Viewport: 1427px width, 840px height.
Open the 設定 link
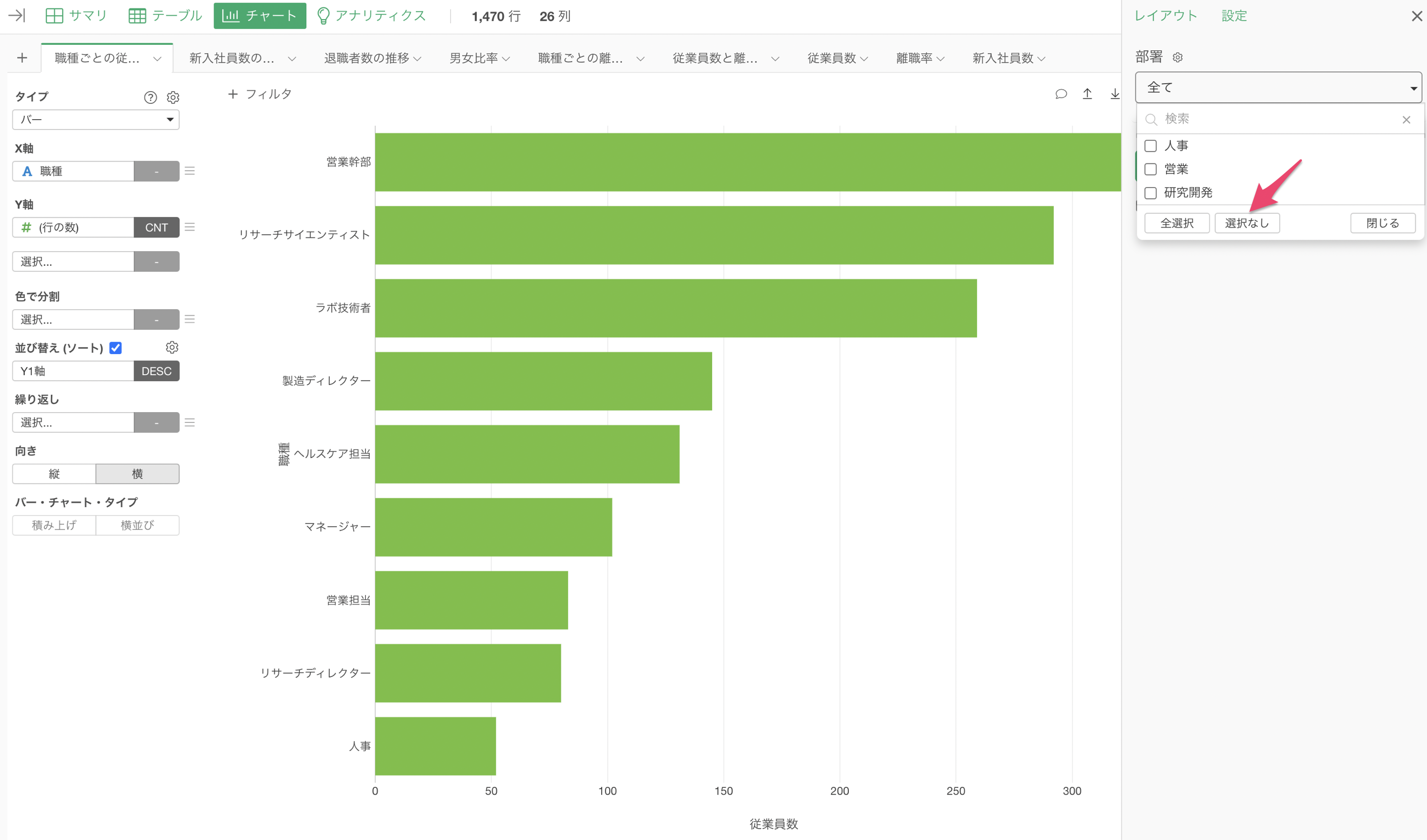tap(1234, 16)
